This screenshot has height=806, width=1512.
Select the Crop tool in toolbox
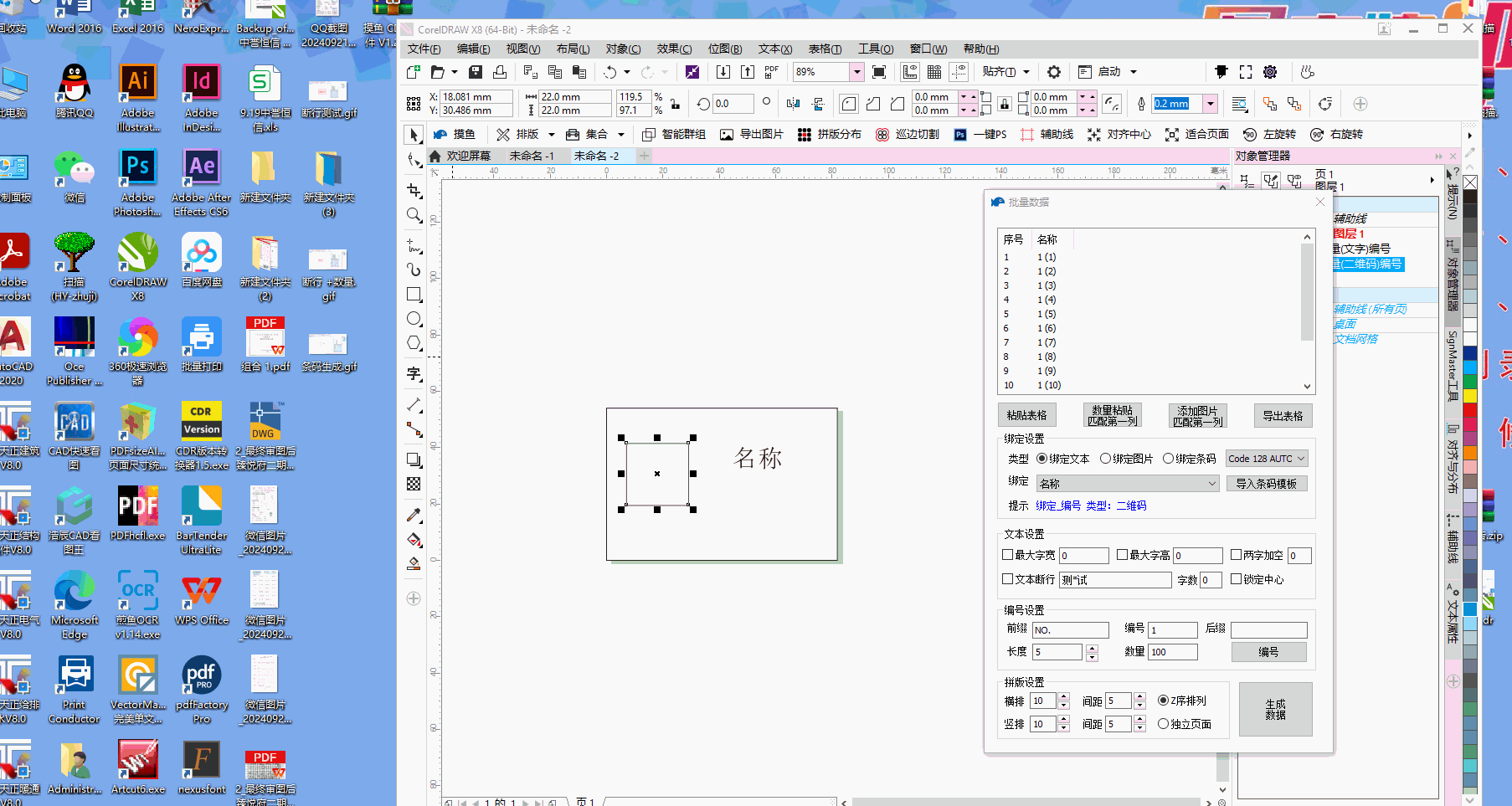(x=414, y=191)
